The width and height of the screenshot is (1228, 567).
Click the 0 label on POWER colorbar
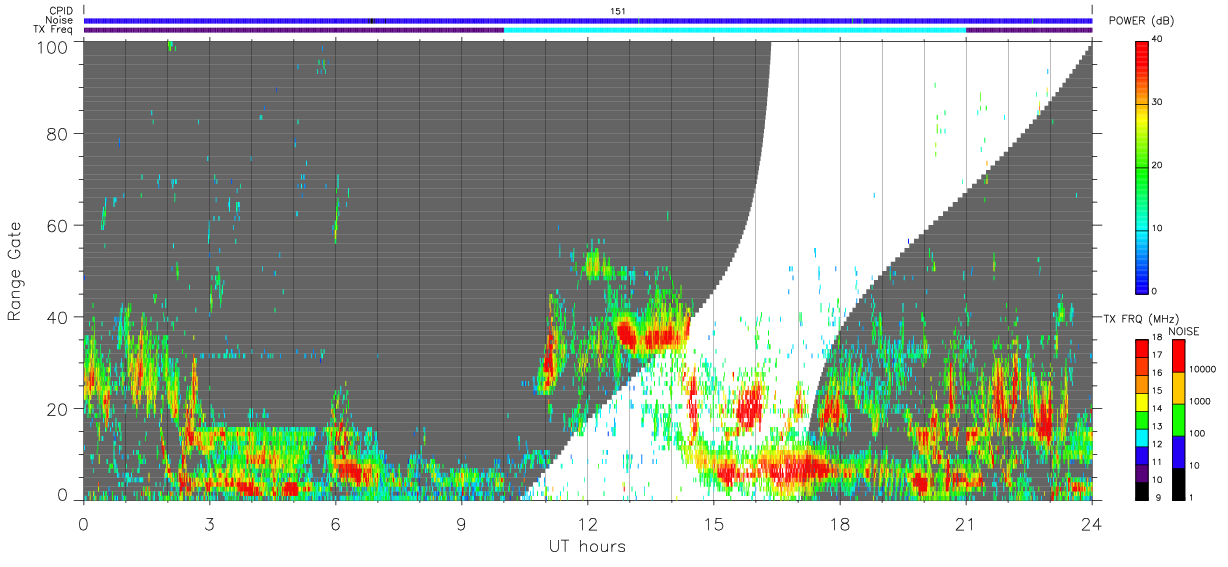pyautogui.click(x=1156, y=291)
